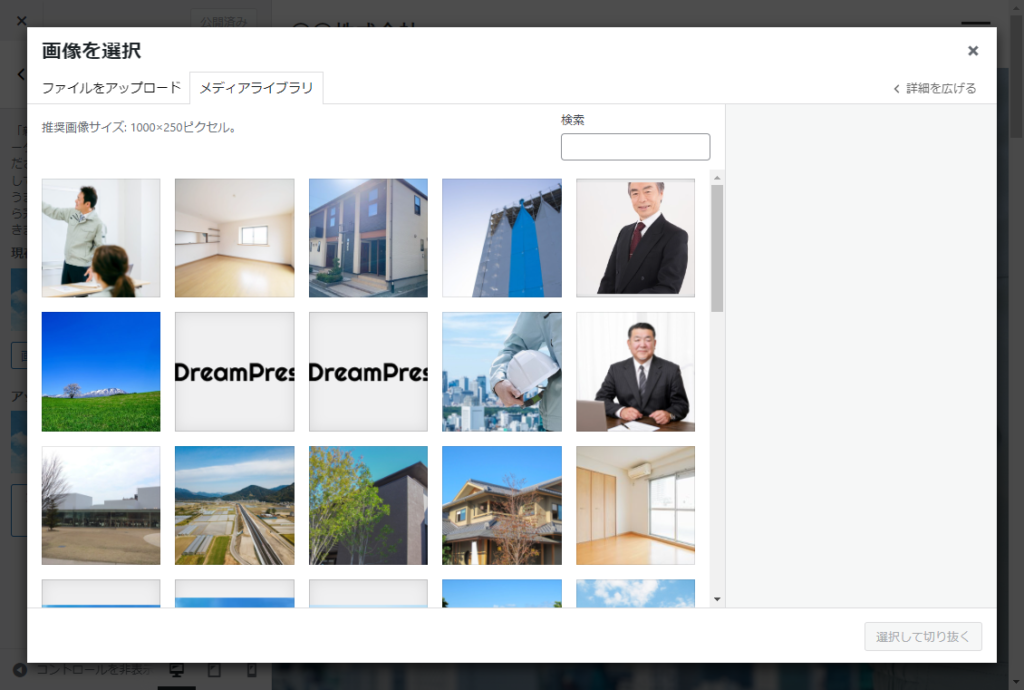1024x690 pixels.
Task: Select the seated businessman at desk image
Action: click(x=635, y=371)
